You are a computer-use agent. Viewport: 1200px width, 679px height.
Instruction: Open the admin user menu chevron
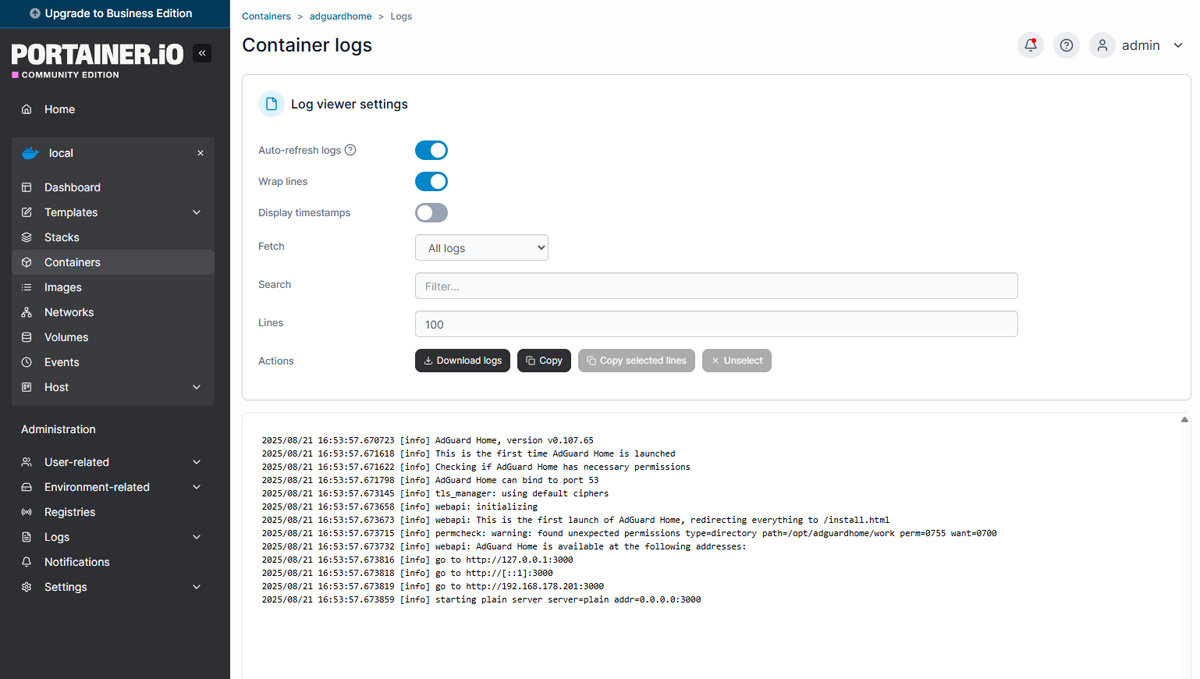[x=1178, y=45]
